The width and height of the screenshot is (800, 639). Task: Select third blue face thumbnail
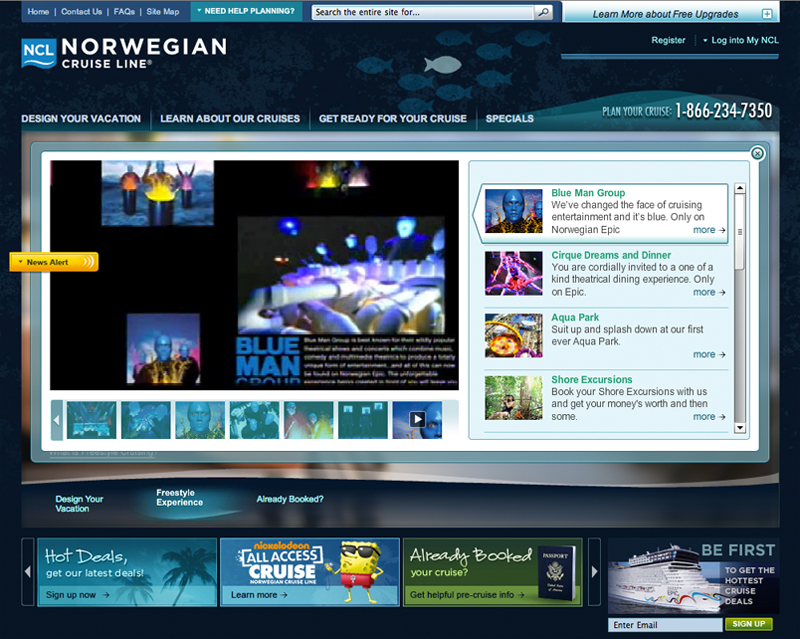click(x=200, y=420)
